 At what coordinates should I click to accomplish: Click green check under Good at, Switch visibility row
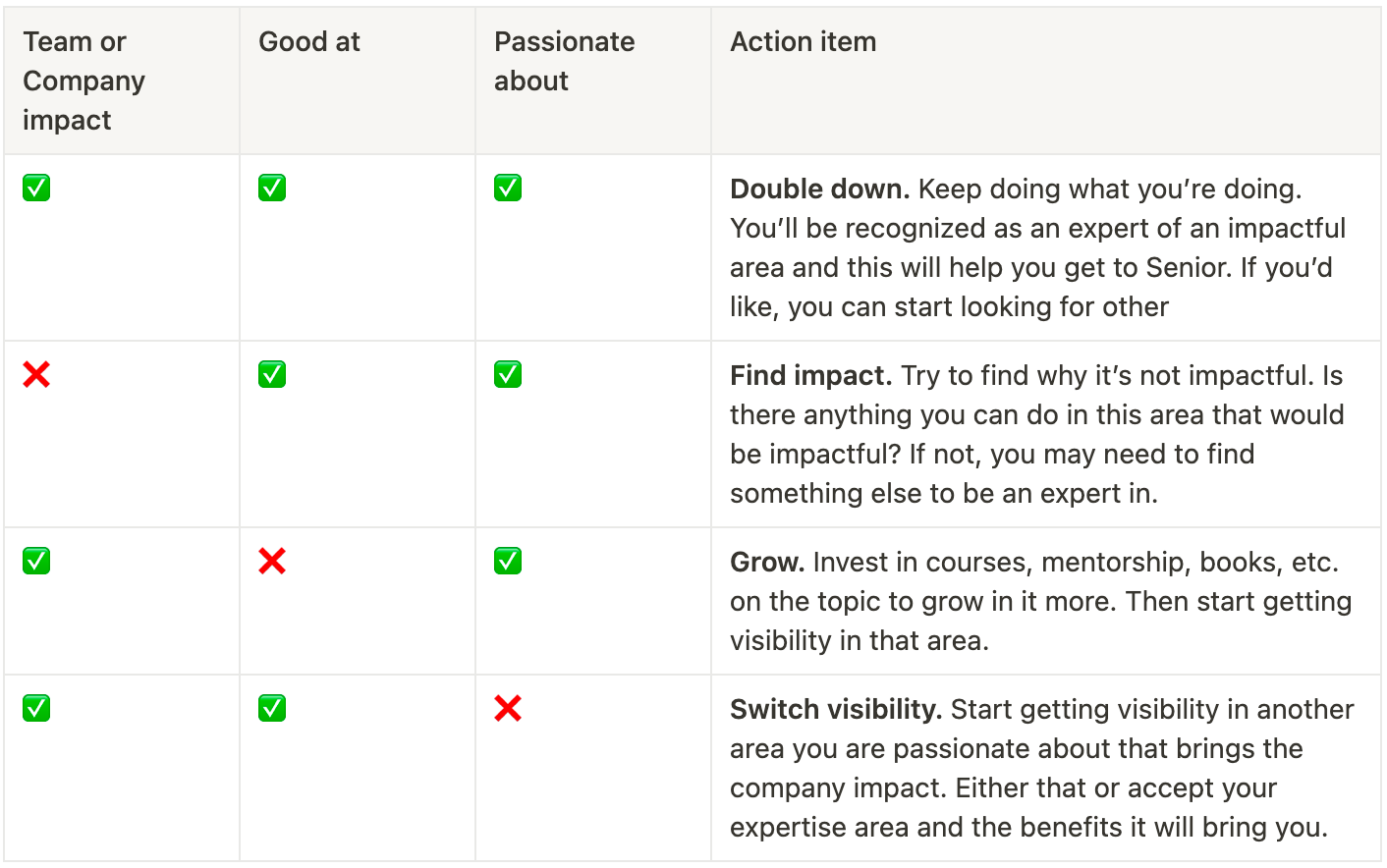coord(272,708)
